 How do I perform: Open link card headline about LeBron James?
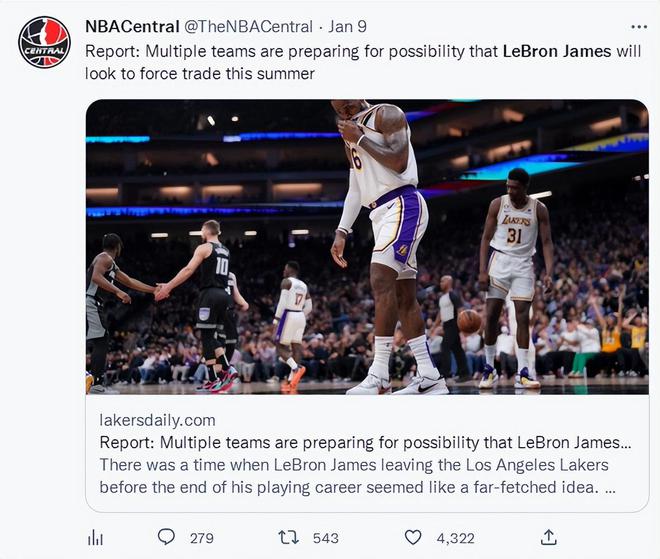tap(365, 443)
